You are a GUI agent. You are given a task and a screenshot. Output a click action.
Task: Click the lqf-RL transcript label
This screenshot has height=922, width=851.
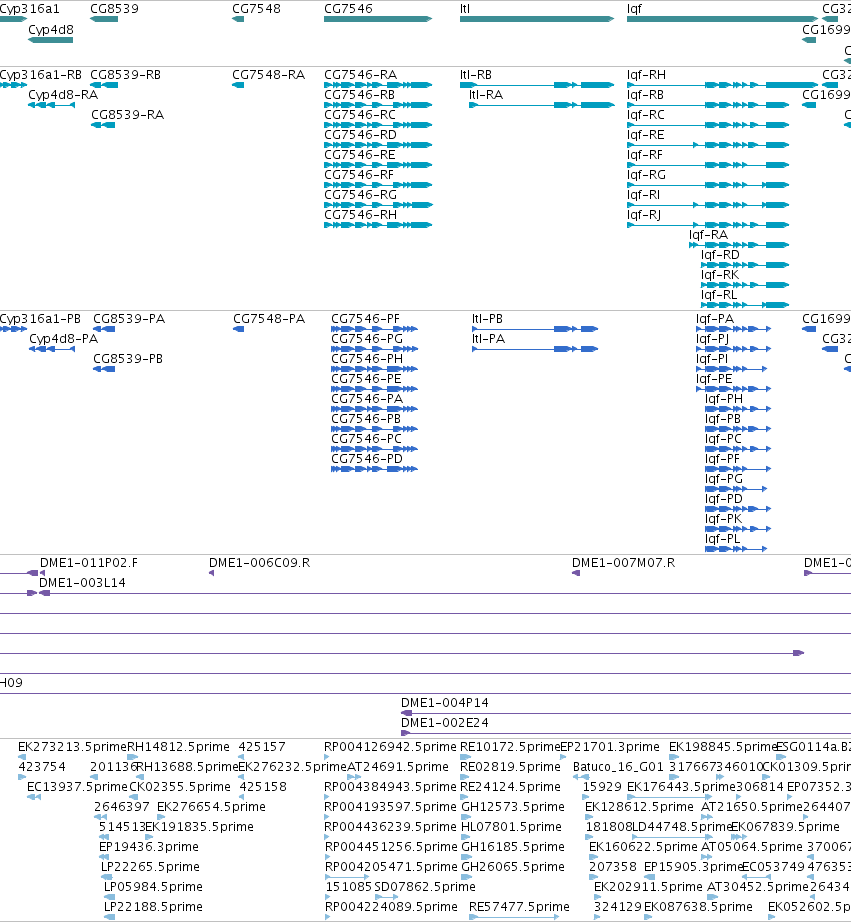pyautogui.click(x=719, y=295)
